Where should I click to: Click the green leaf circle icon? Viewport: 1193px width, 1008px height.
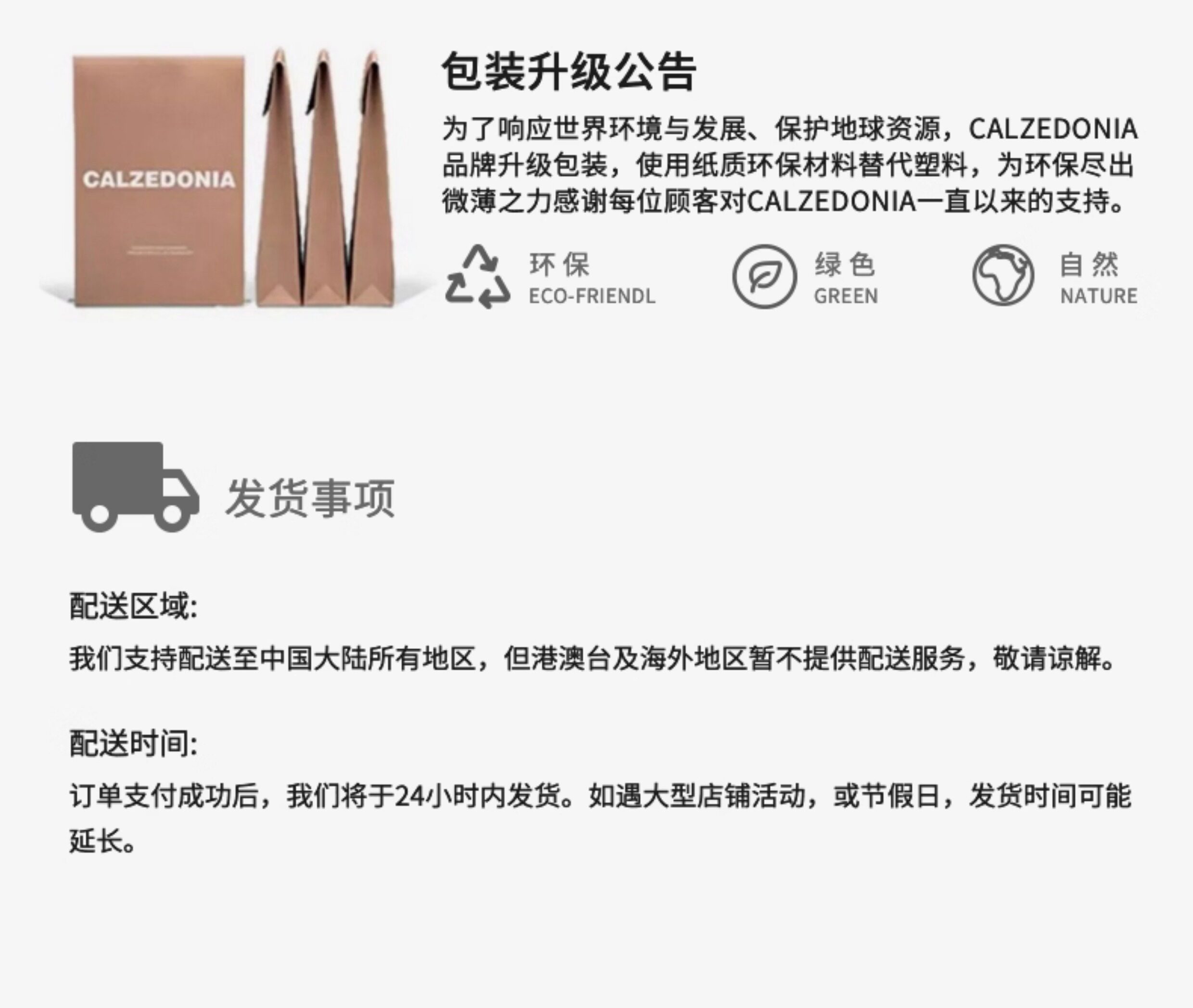[764, 277]
